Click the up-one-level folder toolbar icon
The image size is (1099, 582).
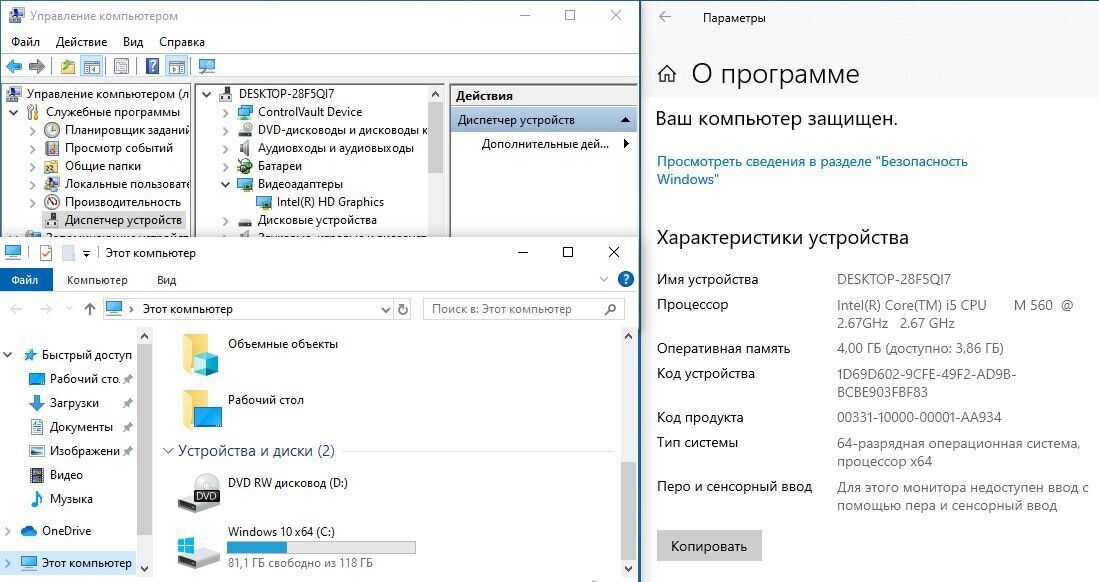coord(67,67)
